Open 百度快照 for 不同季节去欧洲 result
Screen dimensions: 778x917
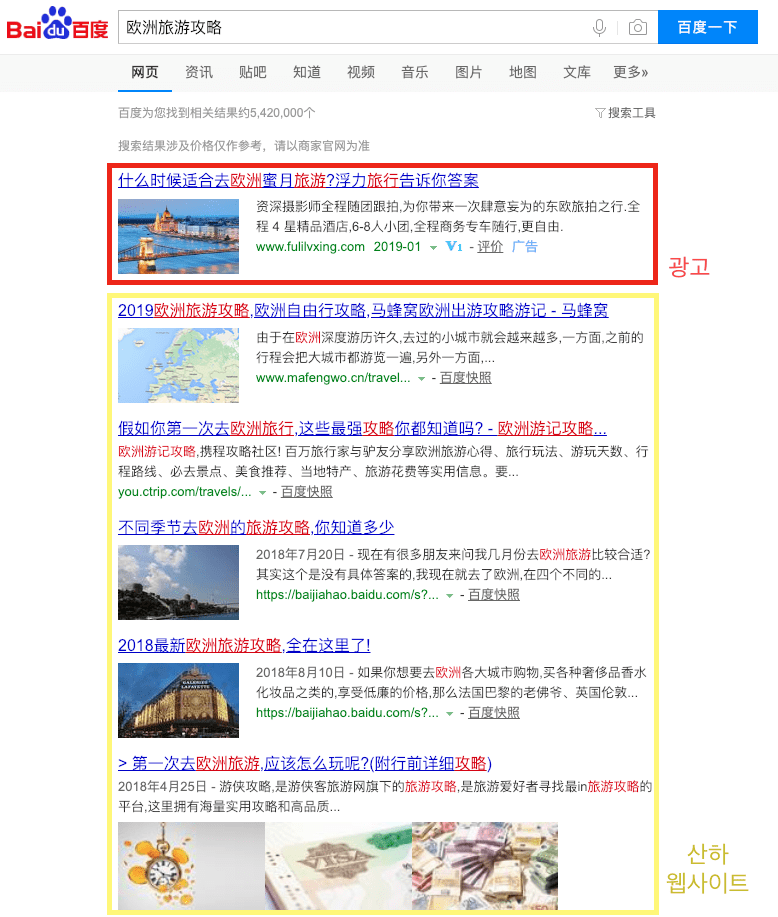(494, 594)
